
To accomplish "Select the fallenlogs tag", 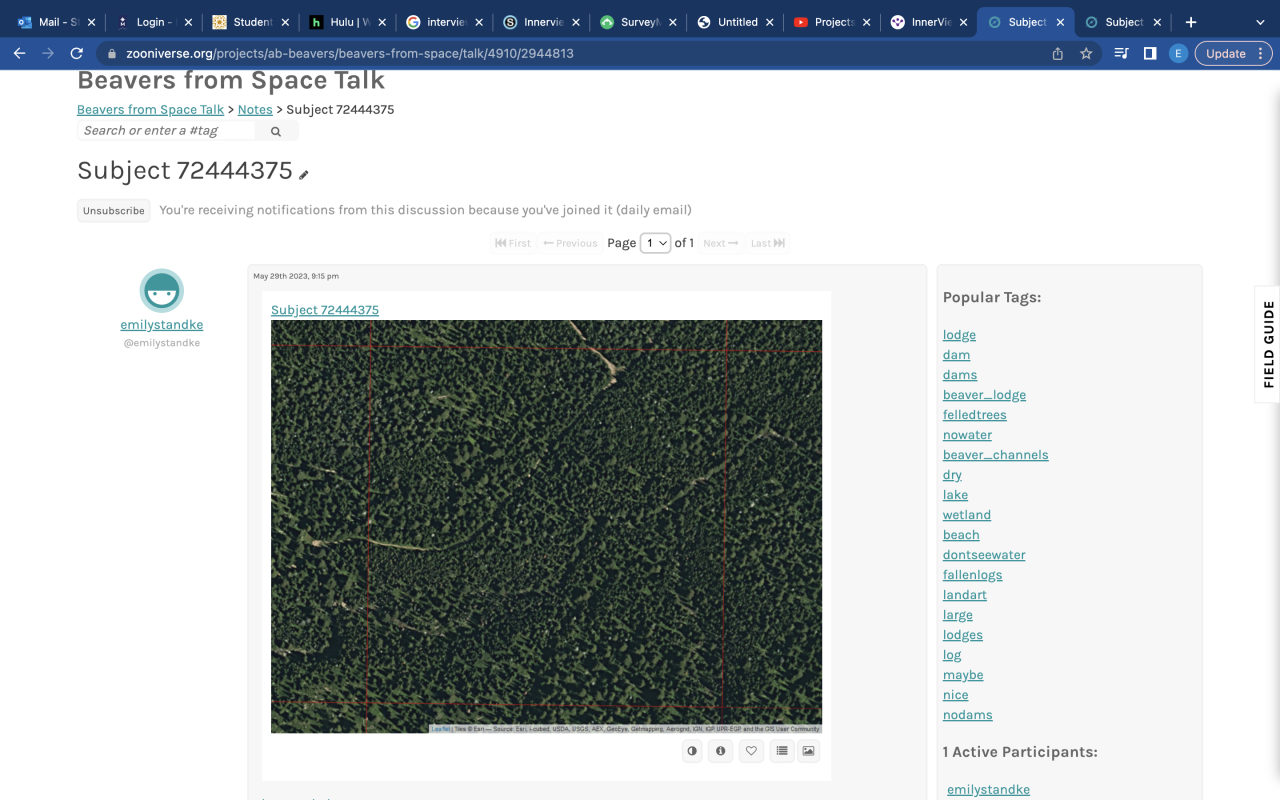I will pos(972,575).
